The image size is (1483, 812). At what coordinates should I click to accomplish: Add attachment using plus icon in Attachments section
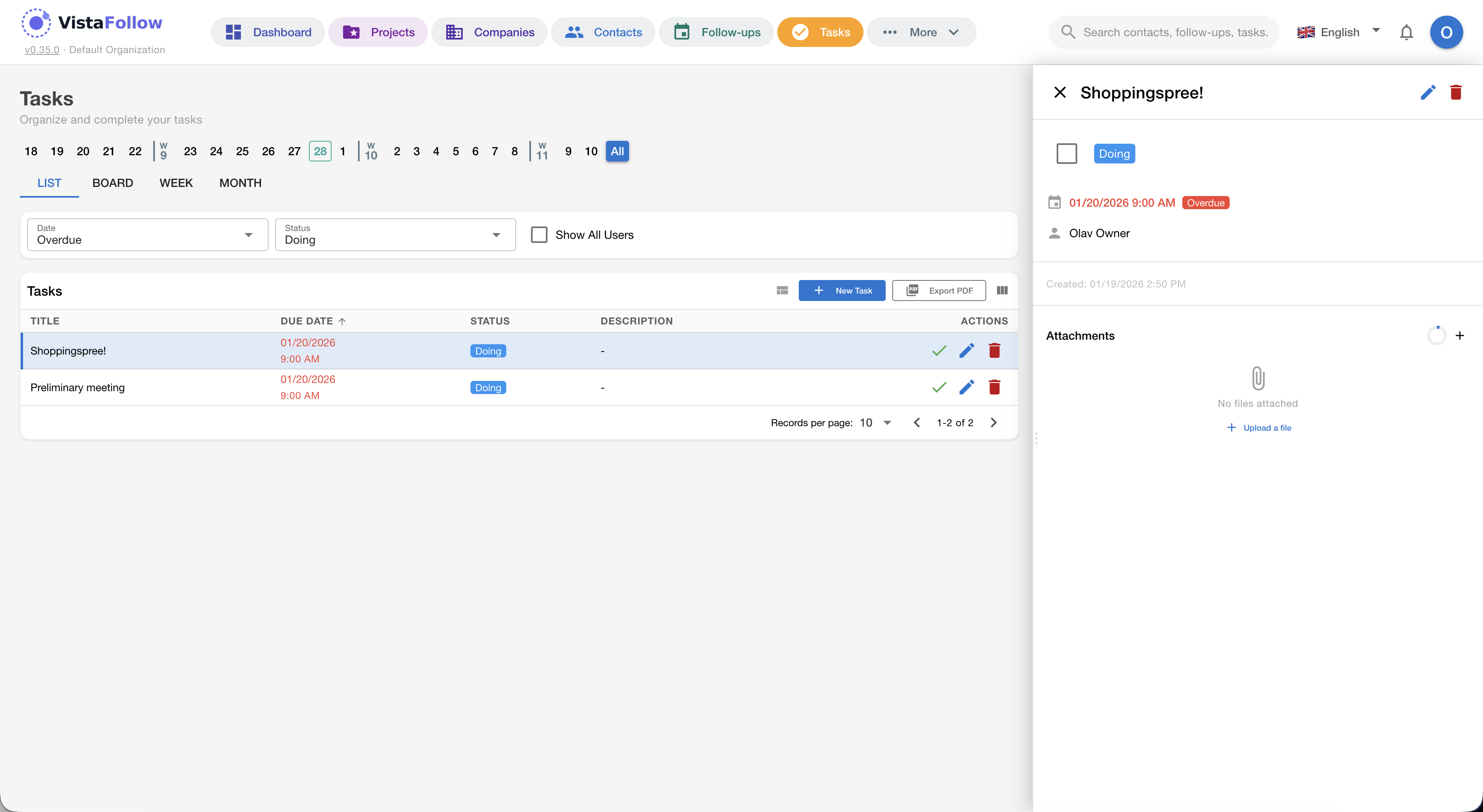(1460, 336)
